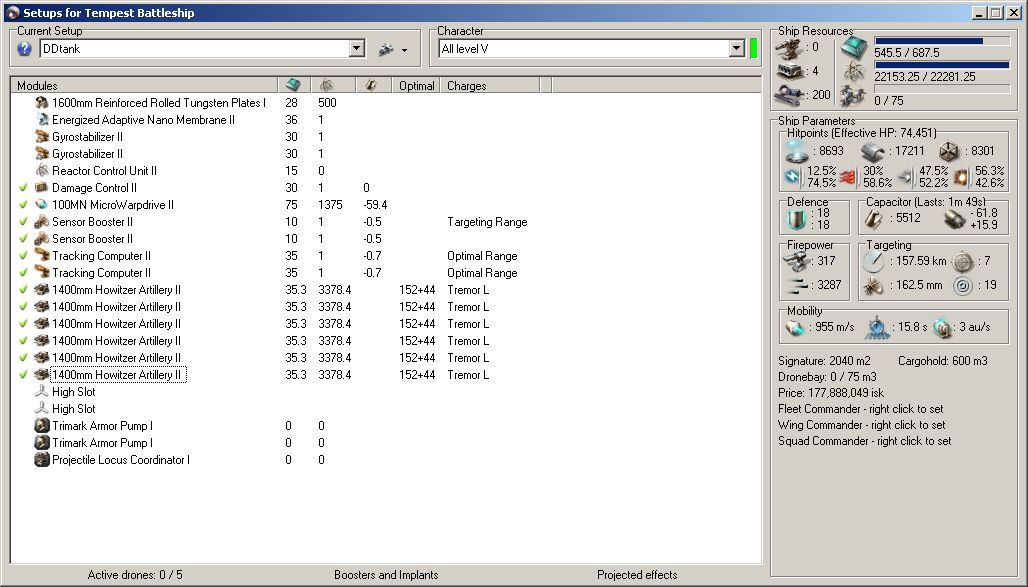The image size is (1028, 587).
Task: Click the speed icon showing 955 m/s
Action: (x=795, y=327)
